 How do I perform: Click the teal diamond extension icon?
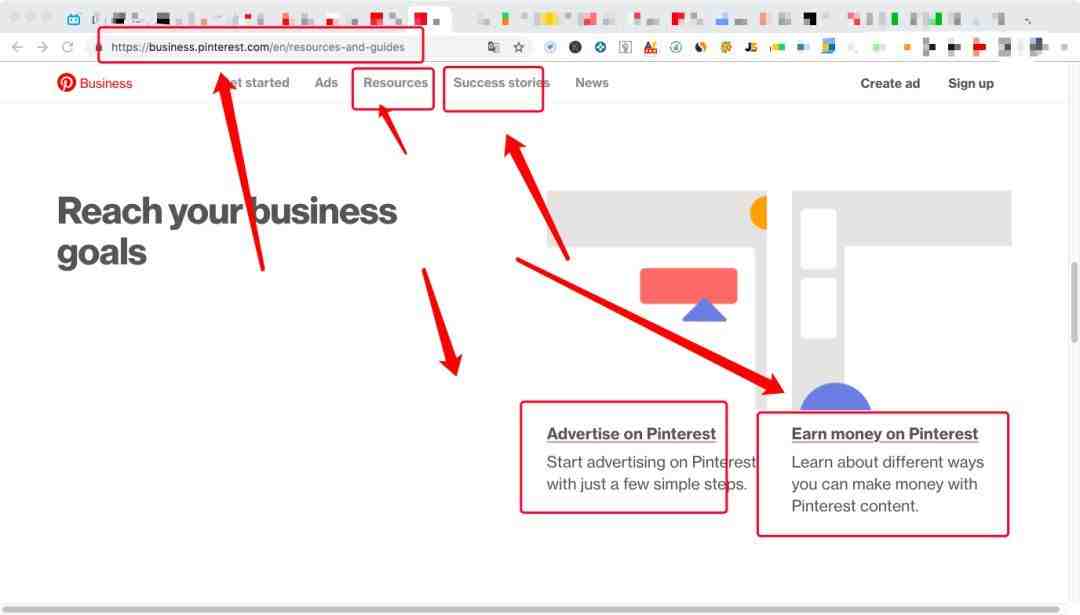point(601,47)
